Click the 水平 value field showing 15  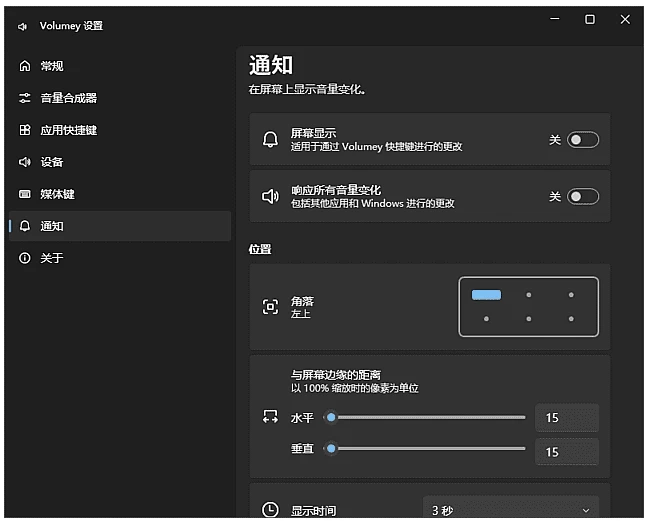point(567,418)
